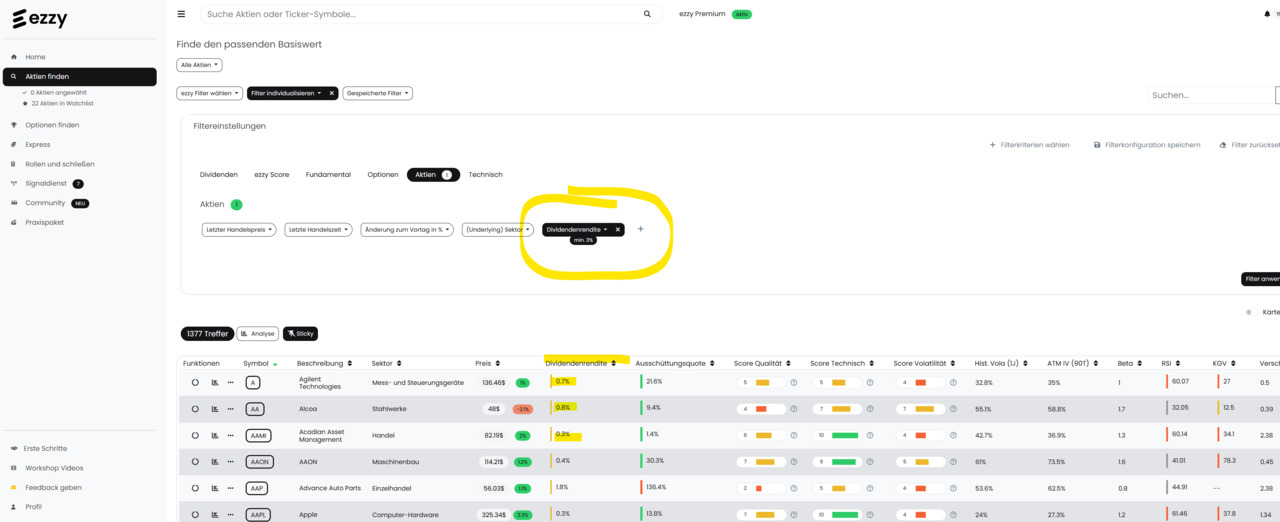Expand the Letzter Handelspreis filter dropdown
This screenshot has width=1280, height=522.
240,229
